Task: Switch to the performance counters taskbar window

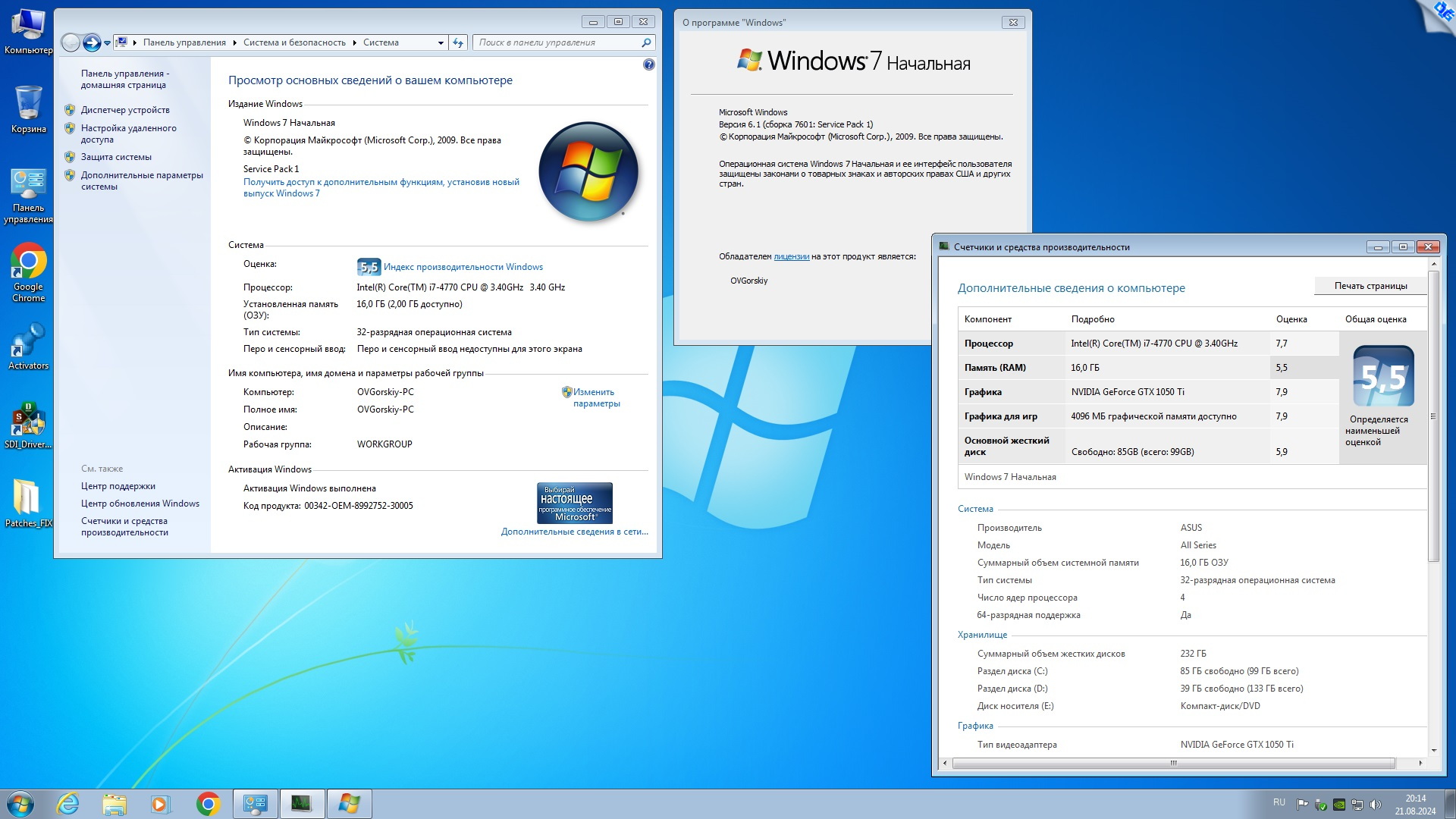Action: click(x=302, y=804)
